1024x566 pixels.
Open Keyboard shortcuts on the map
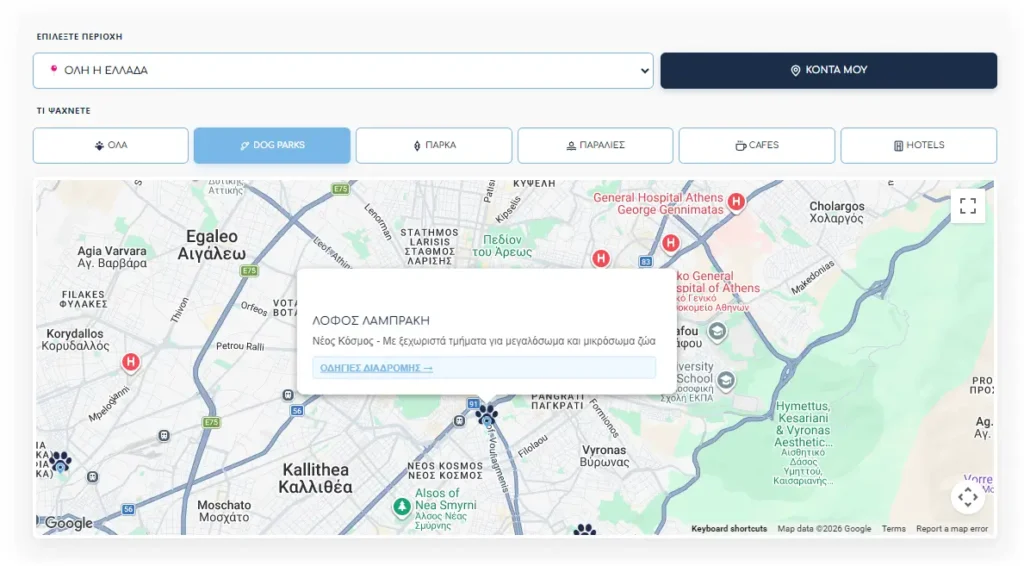point(729,529)
